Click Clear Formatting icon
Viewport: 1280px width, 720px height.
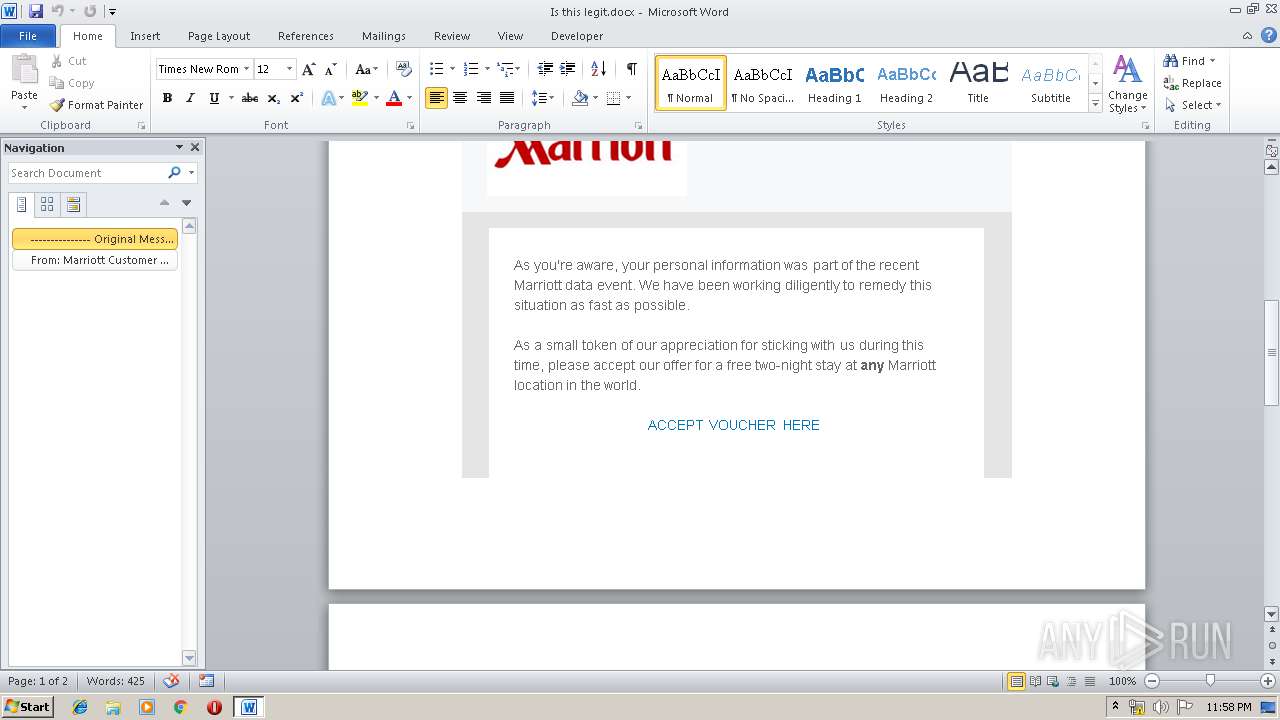[404, 69]
